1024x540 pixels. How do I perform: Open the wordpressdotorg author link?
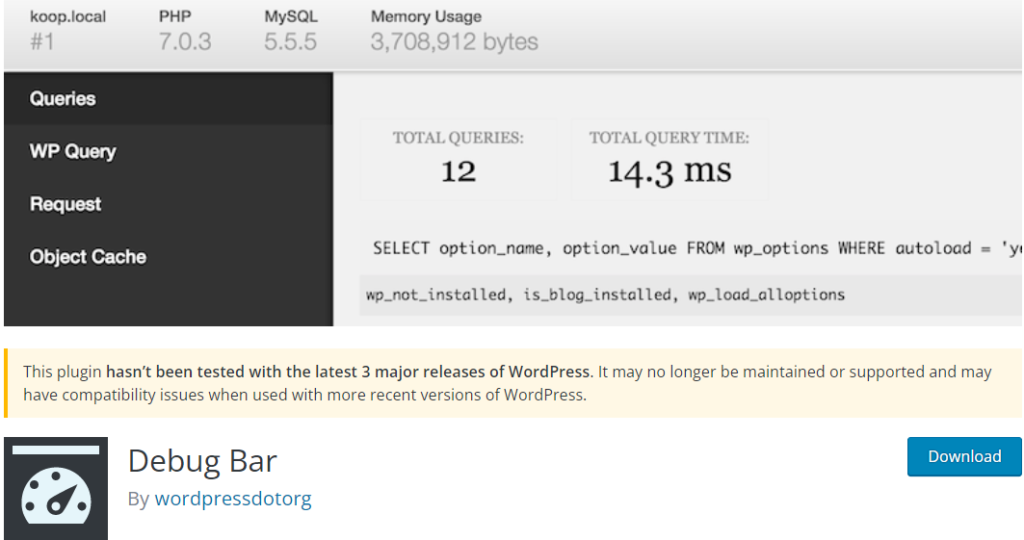pyautogui.click(x=233, y=498)
